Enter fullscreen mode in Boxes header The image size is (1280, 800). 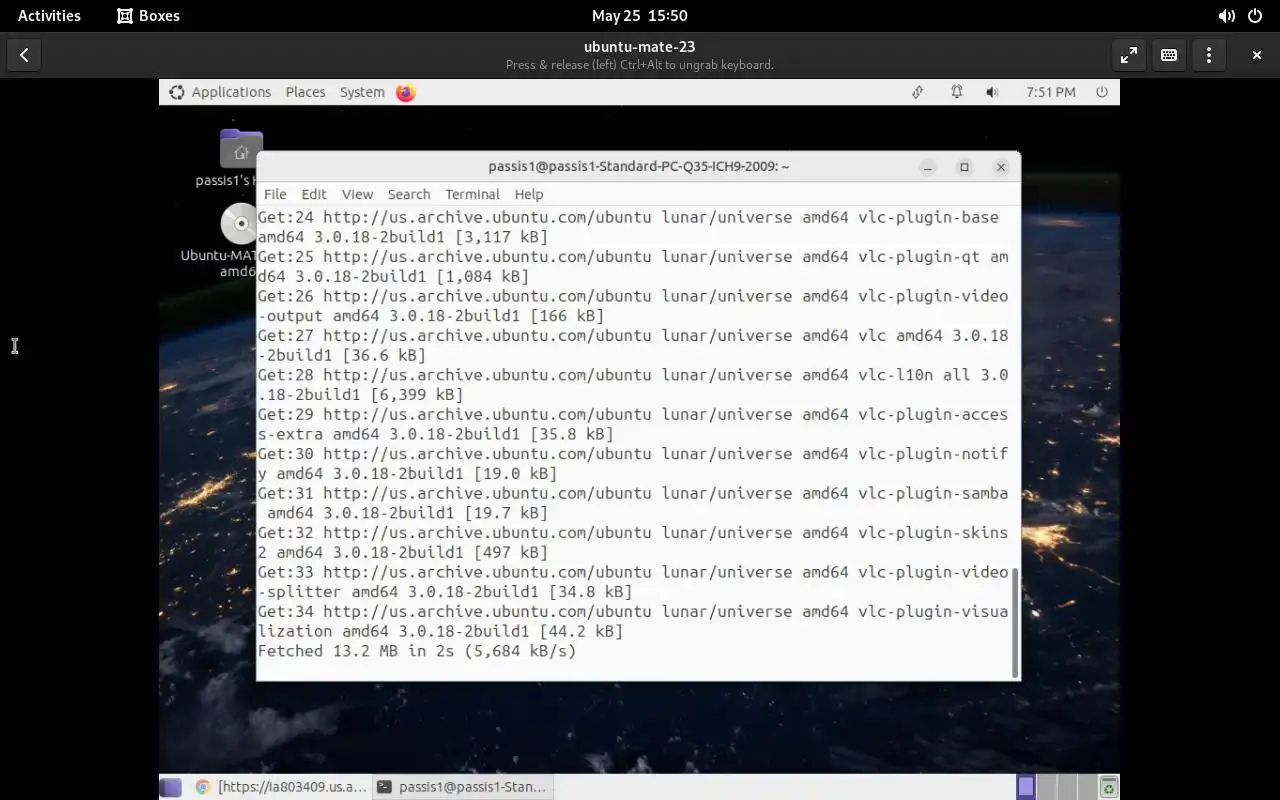point(1128,55)
